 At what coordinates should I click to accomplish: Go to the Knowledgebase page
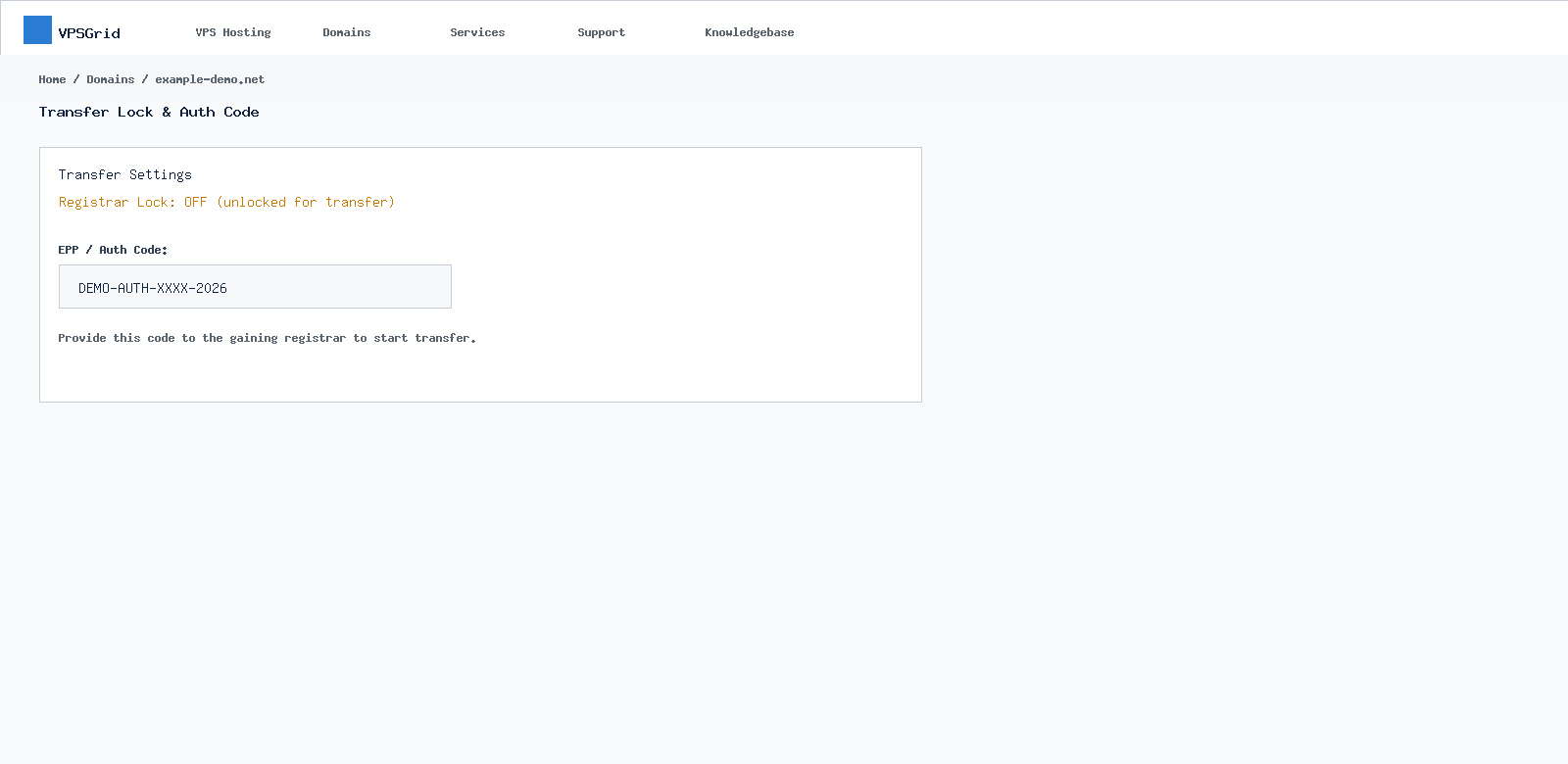(x=750, y=32)
